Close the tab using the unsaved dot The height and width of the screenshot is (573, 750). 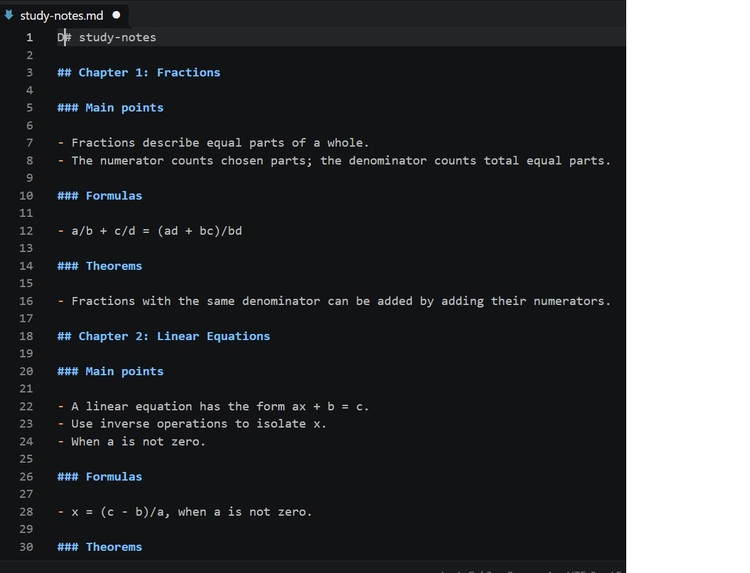pos(116,15)
